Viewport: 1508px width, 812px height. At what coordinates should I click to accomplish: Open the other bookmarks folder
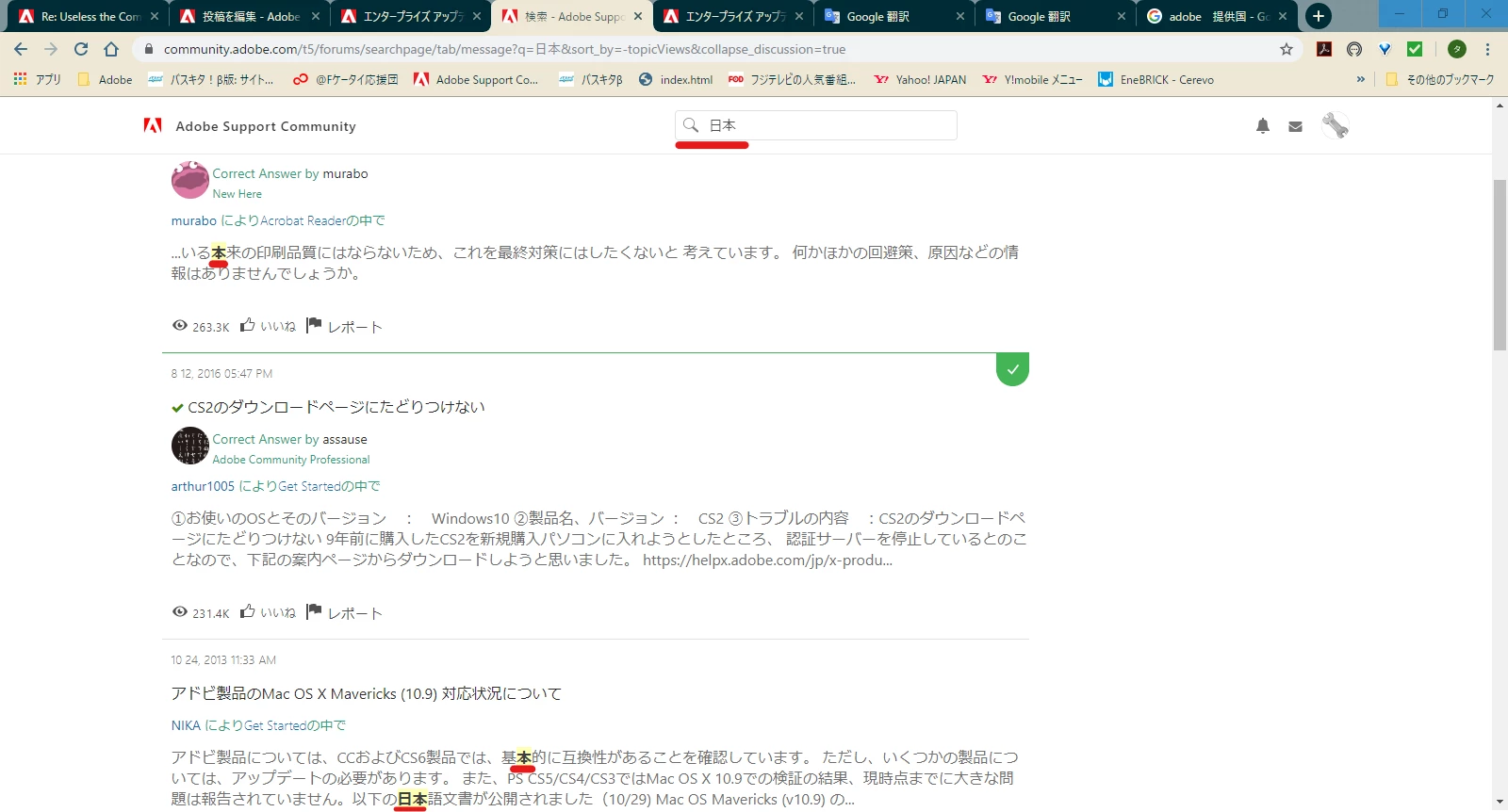[x=1440, y=80]
